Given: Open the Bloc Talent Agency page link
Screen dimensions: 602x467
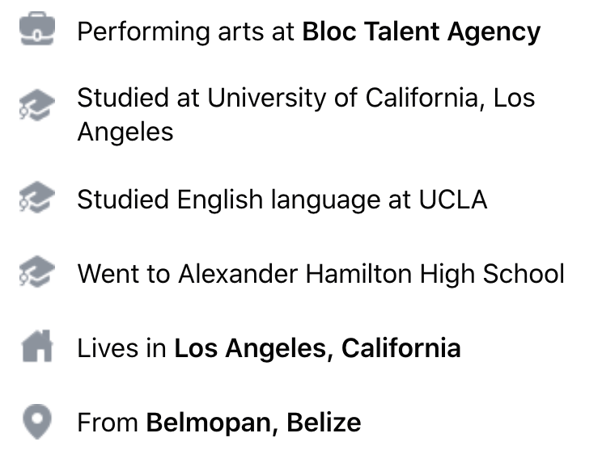Looking at the screenshot, I should pos(420,31).
